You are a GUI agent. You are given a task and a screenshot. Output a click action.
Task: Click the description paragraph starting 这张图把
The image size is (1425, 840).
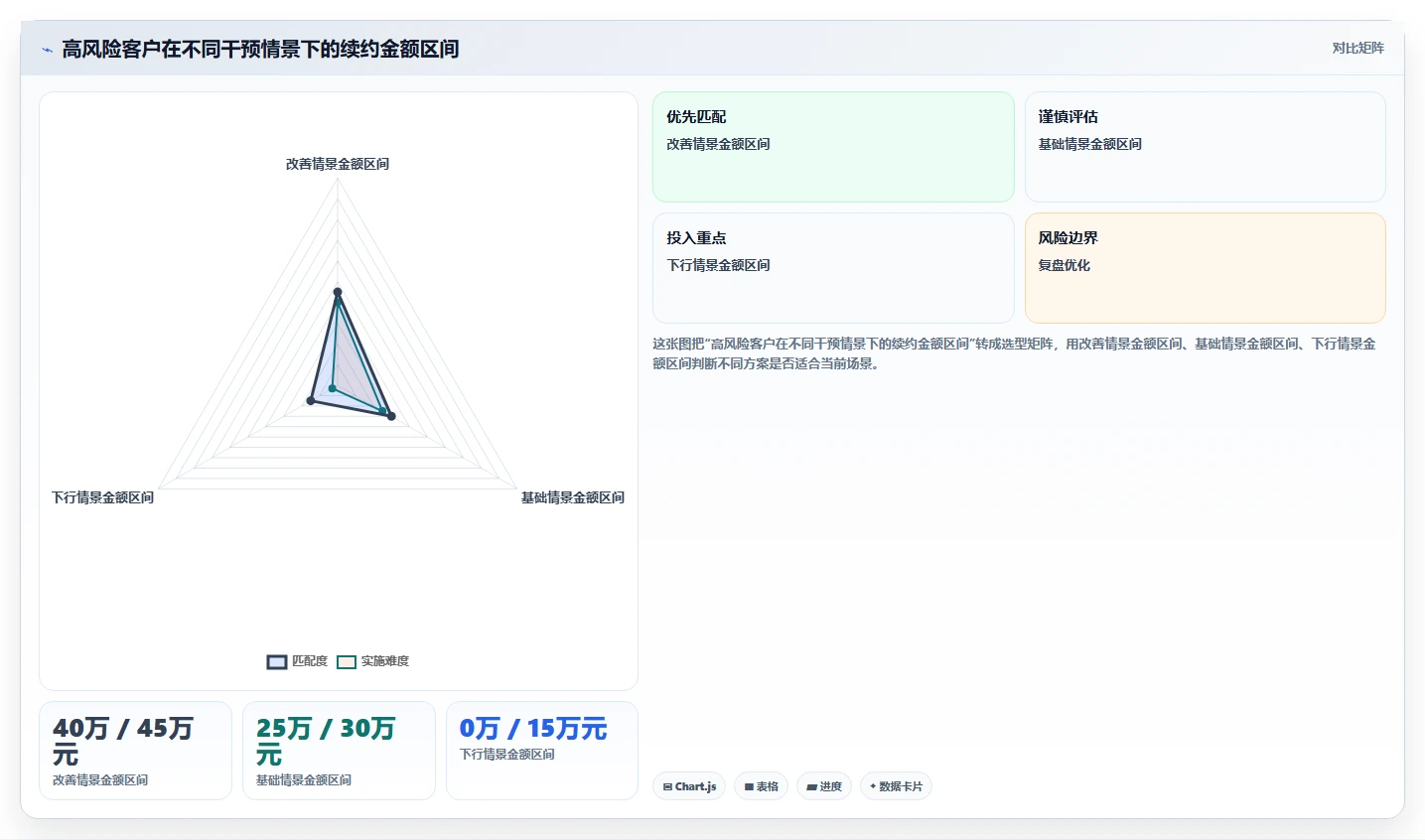coord(1014,353)
